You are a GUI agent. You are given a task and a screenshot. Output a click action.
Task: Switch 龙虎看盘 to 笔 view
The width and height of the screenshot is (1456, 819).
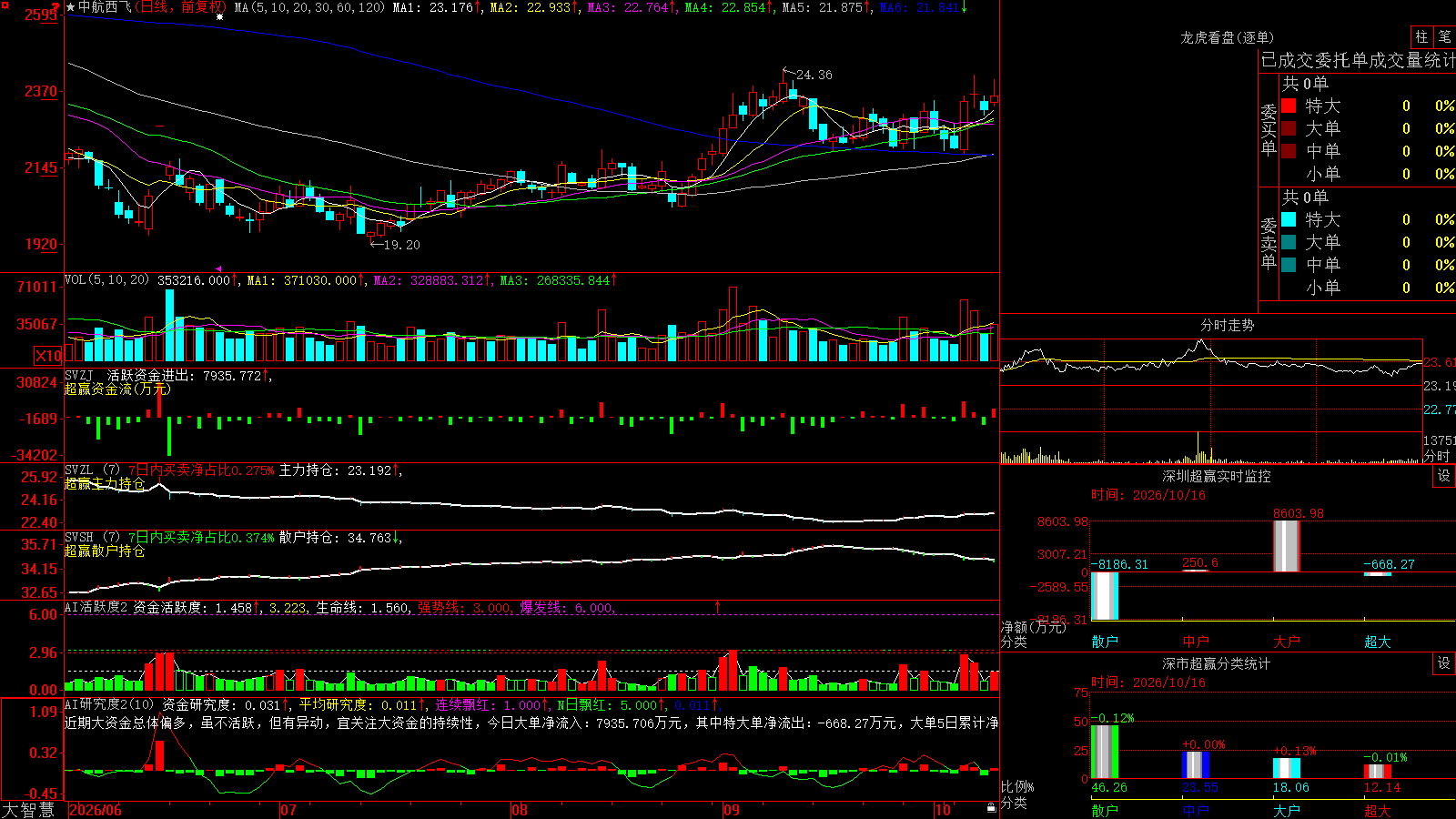click(1444, 36)
